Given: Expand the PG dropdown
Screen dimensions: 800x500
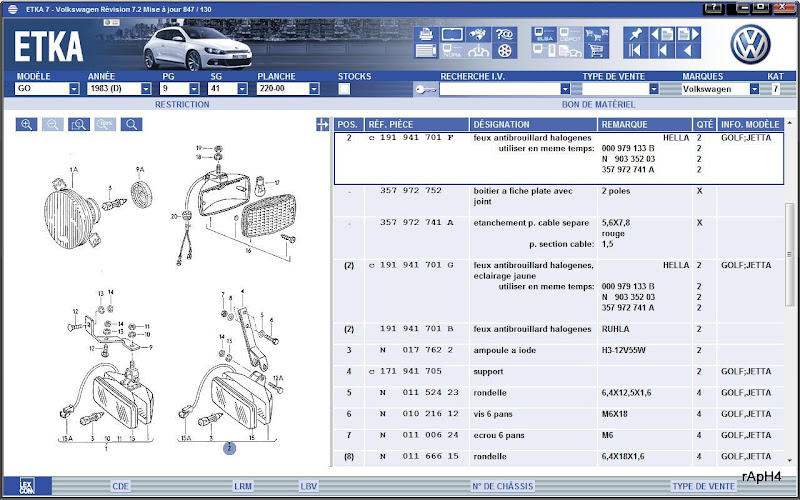Looking at the screenshot, I should pyautogui.click(x=194, y=89).
